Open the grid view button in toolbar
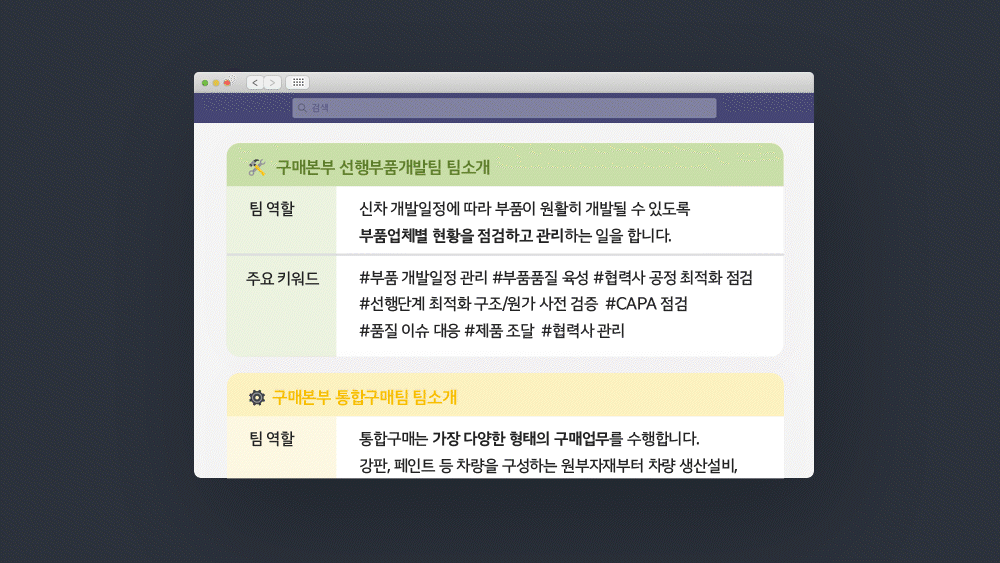1000x563 pixels. tap(298, 83)
